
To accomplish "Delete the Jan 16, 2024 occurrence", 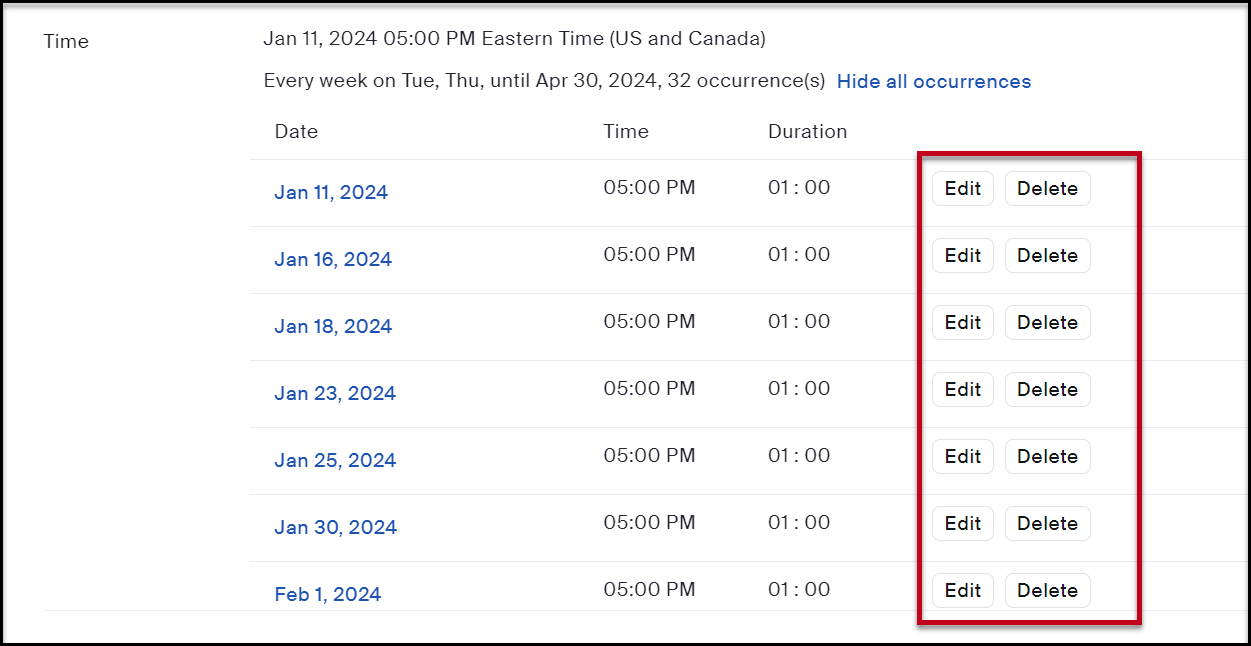I will click(x=1047, y=256).
